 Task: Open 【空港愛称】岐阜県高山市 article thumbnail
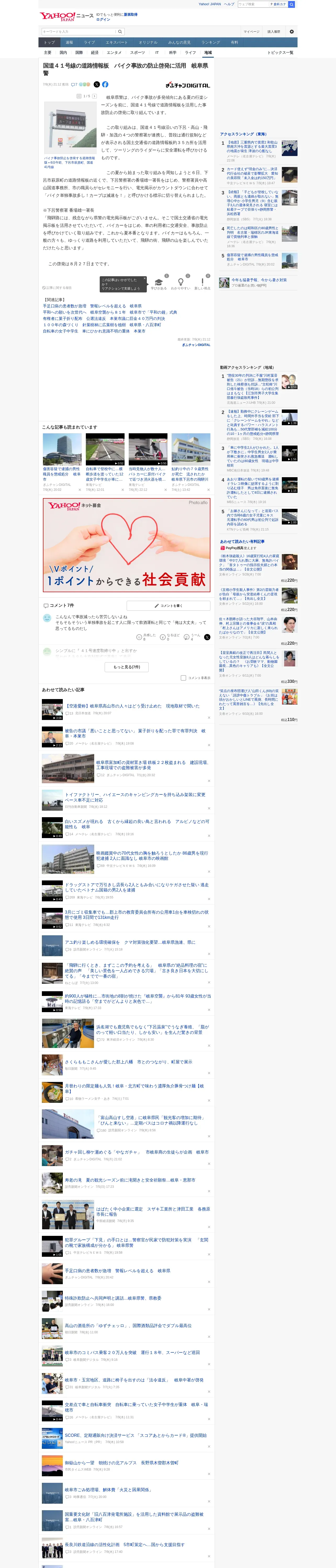52,709
